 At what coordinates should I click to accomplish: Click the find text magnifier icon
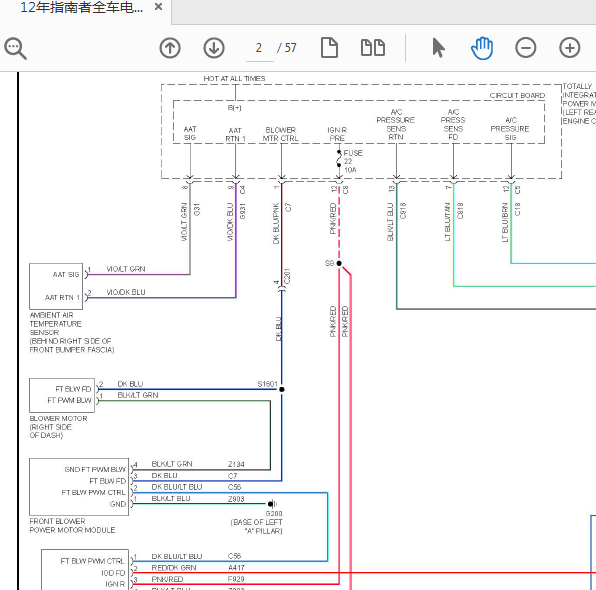(15, 48)
